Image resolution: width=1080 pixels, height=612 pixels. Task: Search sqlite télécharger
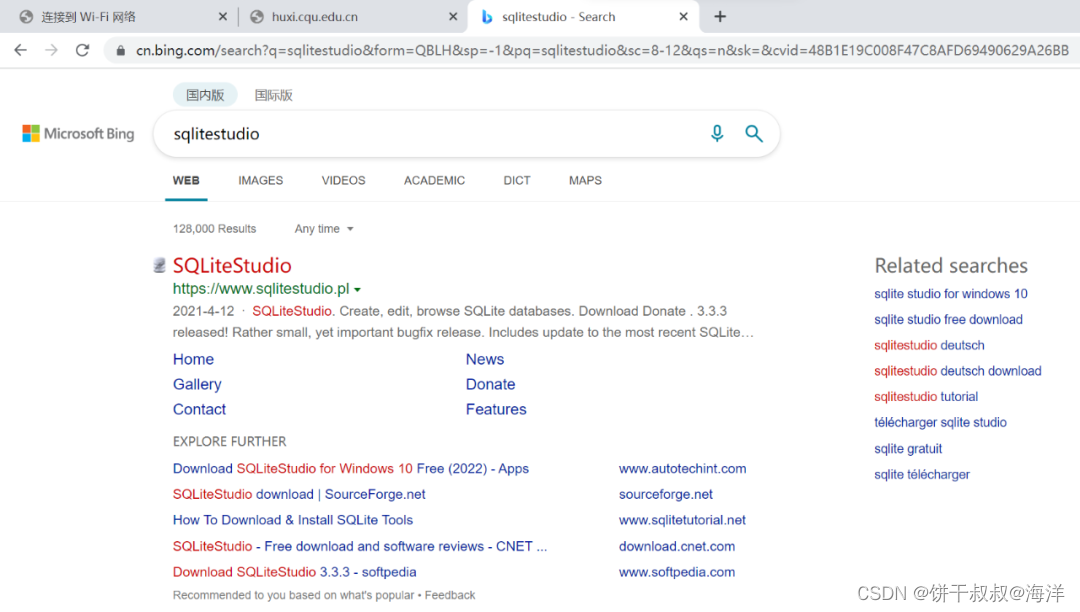pyautogui.click(x=922, y=474)
